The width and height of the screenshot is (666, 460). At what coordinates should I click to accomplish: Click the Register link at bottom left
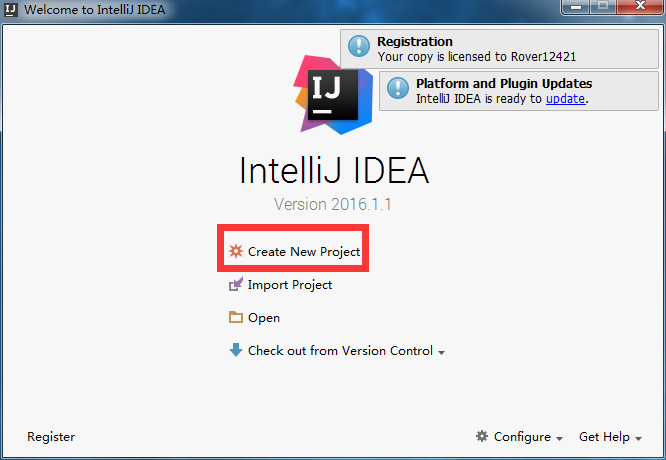point(51,437)
